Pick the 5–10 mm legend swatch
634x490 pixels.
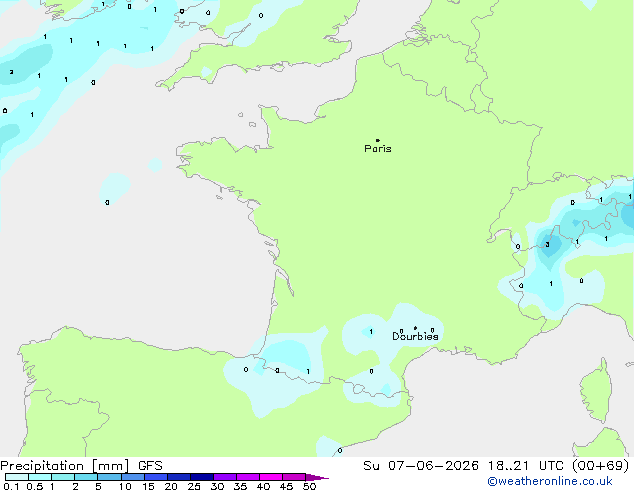click(x=110, y=477)
